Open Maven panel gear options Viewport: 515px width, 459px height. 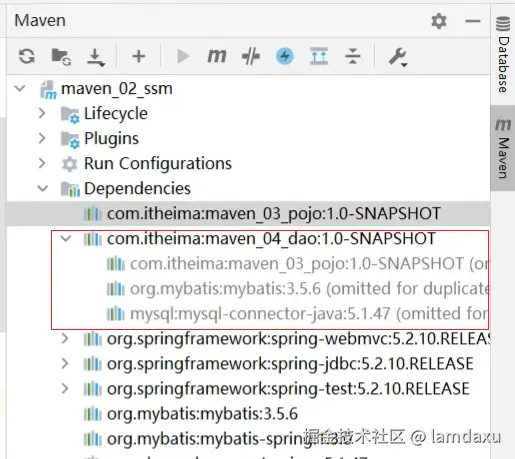tap(439, 21)
